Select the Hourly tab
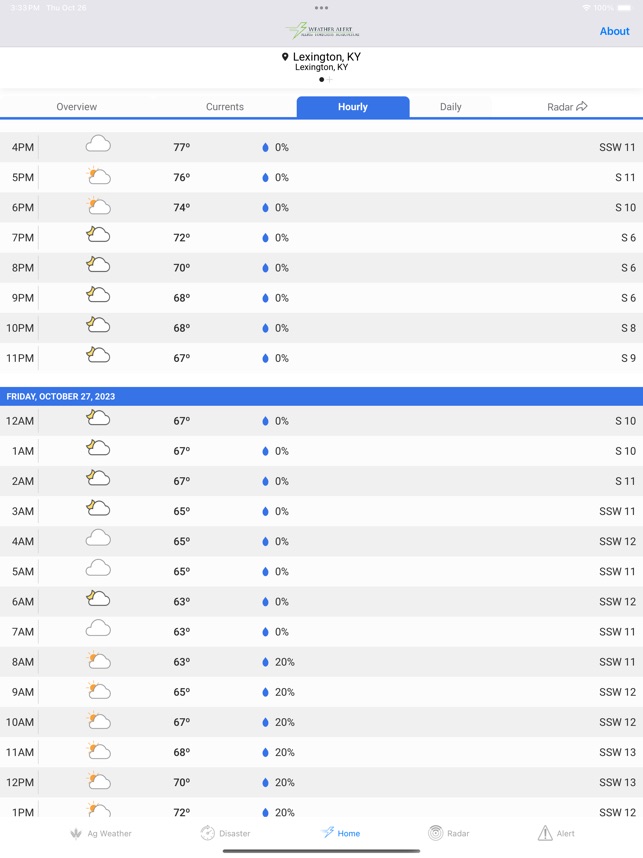 353,107
